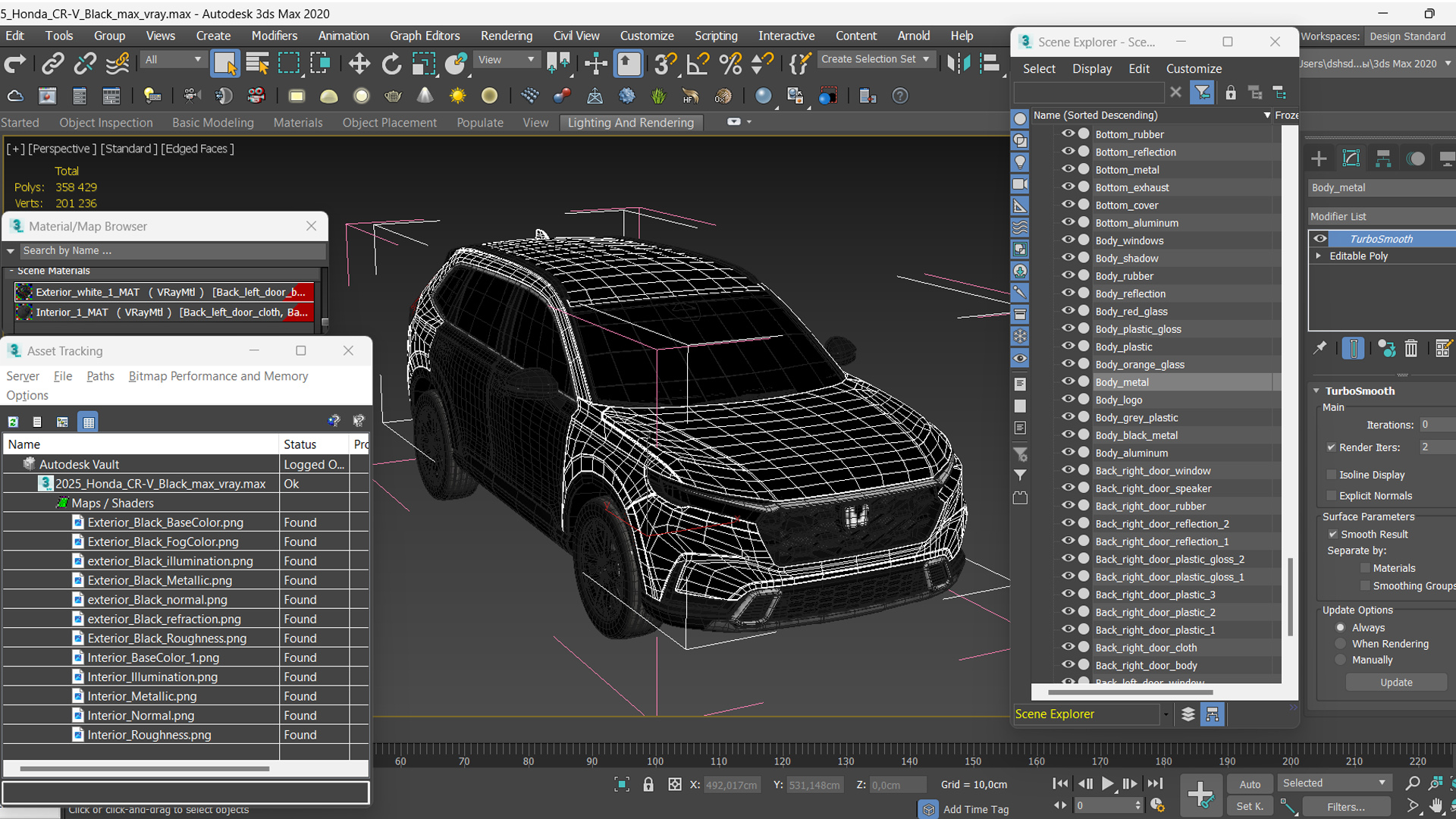
Task: Enable Isoline Display checkbox
Action: (1331, 475)
